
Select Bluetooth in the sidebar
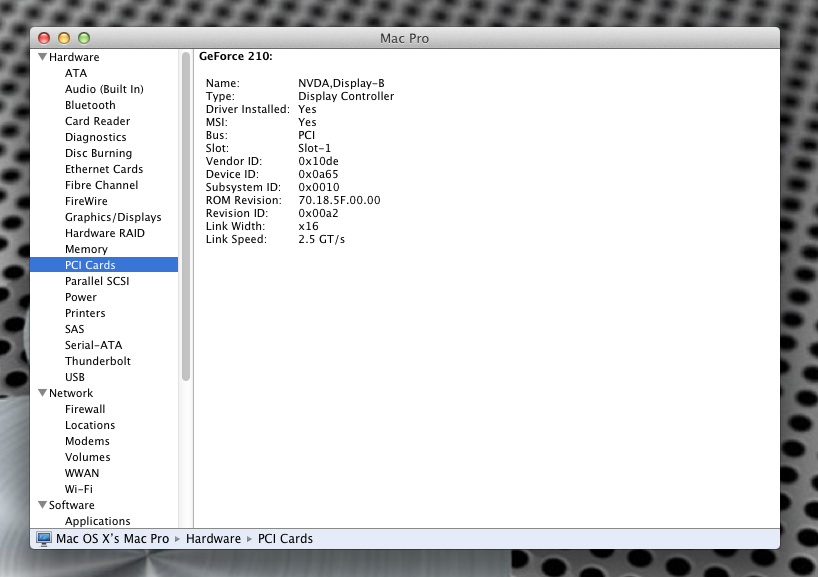pyautogui.click(x=90, y=105)
